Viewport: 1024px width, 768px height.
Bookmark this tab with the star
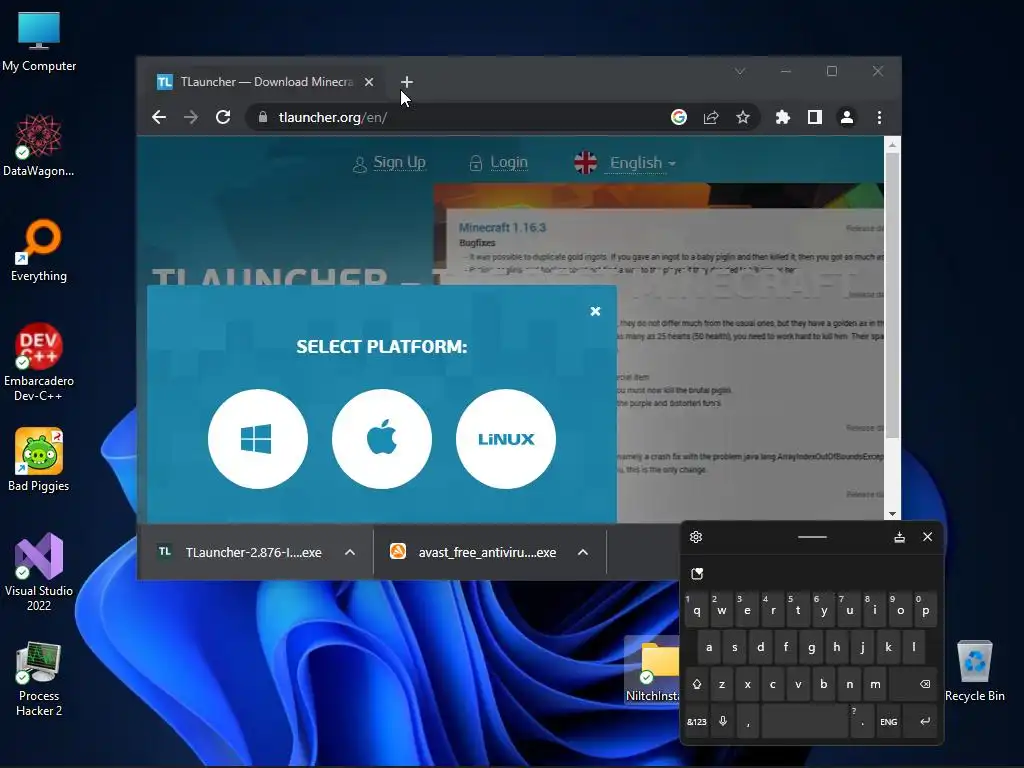point(743,117)
